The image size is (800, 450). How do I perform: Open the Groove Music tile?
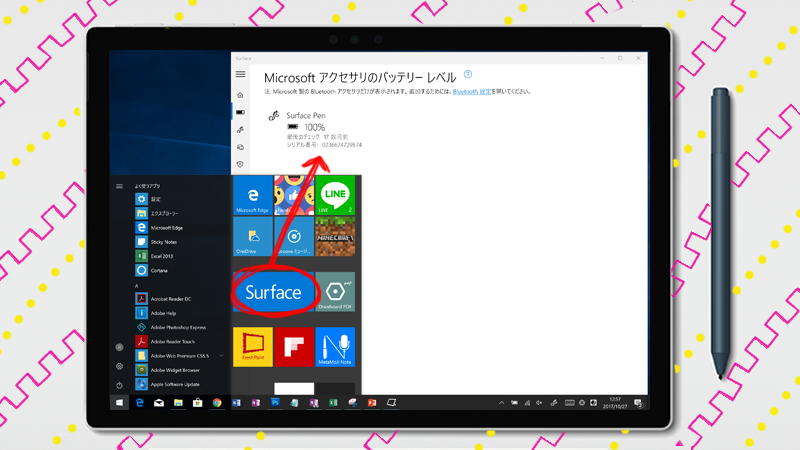294,236
